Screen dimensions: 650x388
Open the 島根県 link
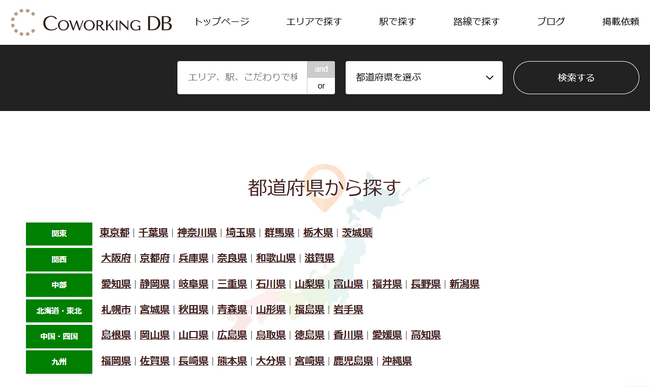click(x=116, y=335)
